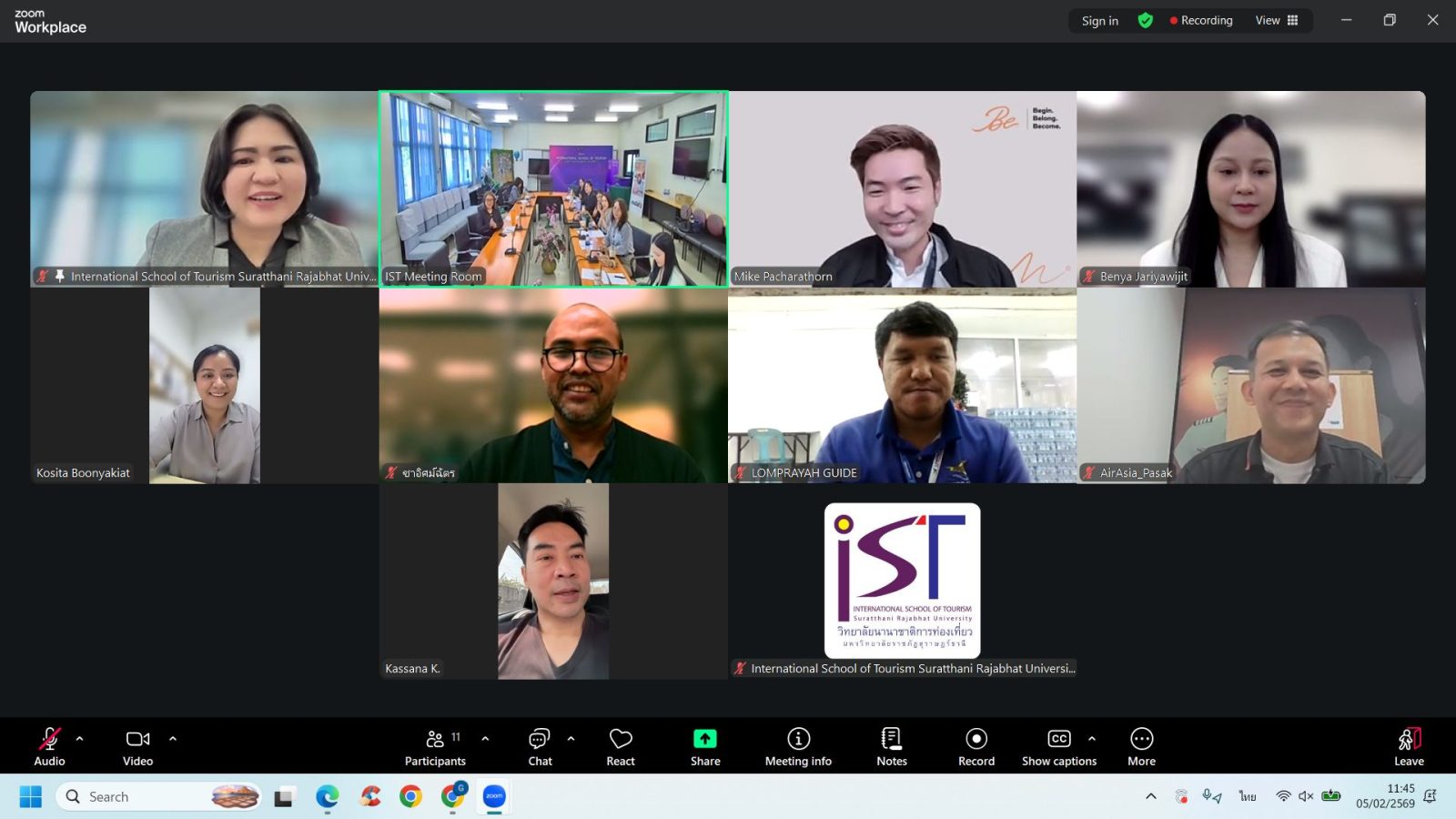
Task: Select Kassana K.'s video tile
Action: tap(553, 581)
